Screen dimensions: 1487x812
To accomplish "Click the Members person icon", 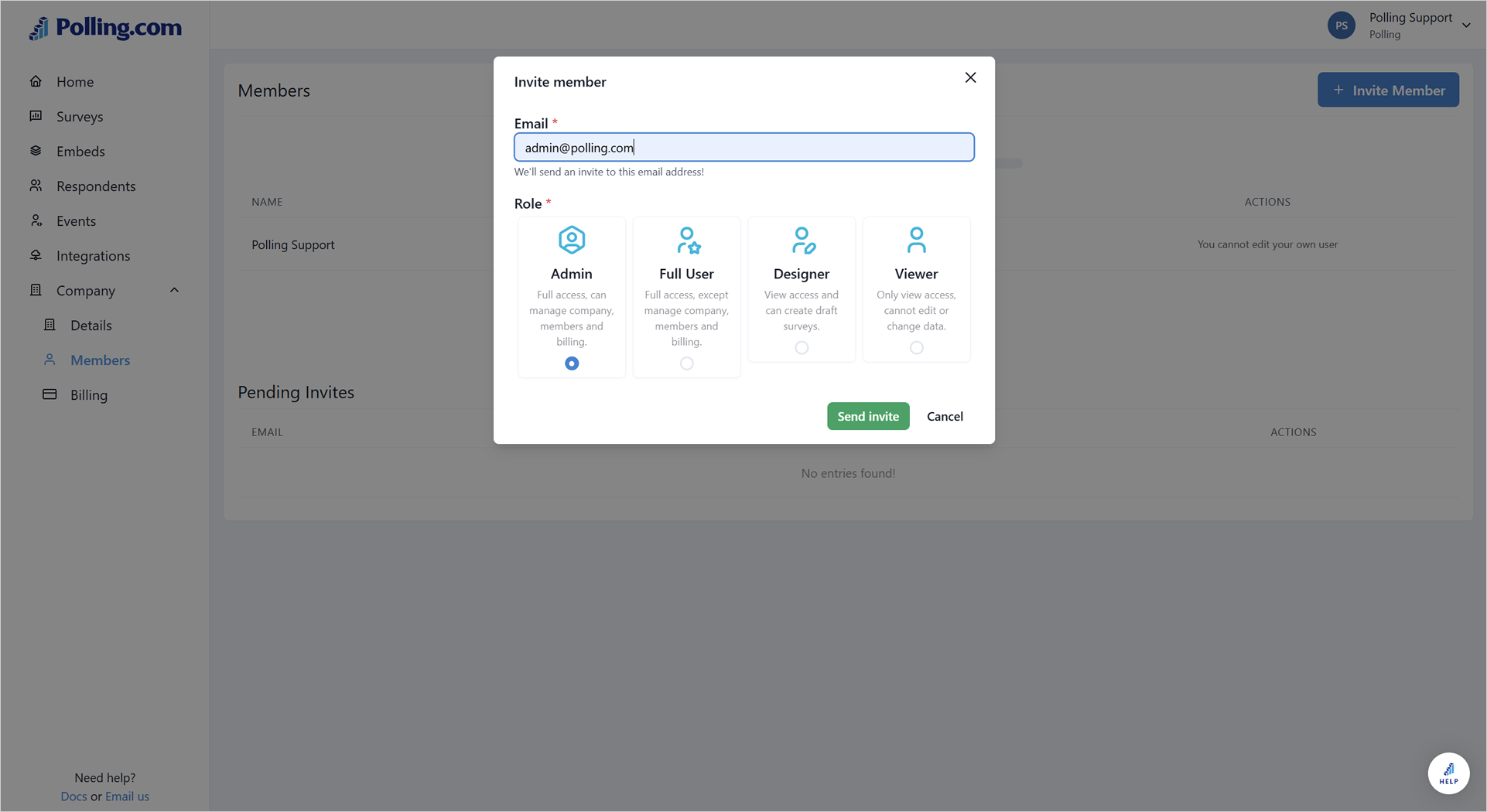I will pos(50,360).
